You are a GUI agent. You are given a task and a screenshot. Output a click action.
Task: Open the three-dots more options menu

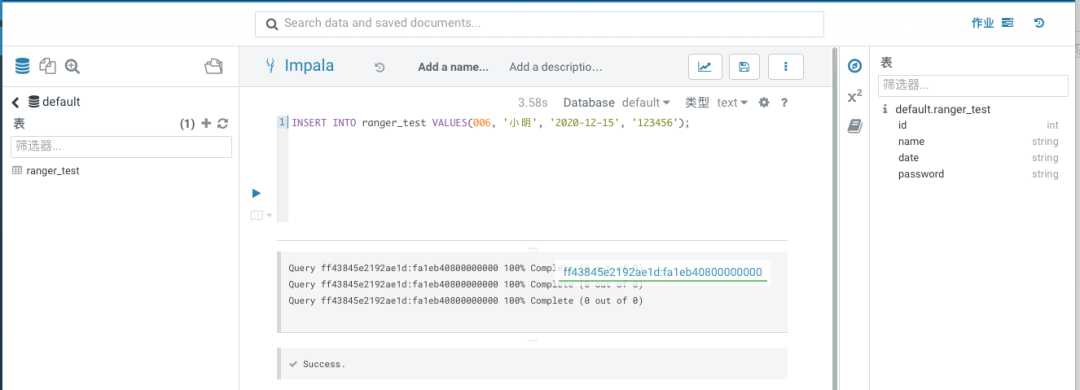[785, 67]
